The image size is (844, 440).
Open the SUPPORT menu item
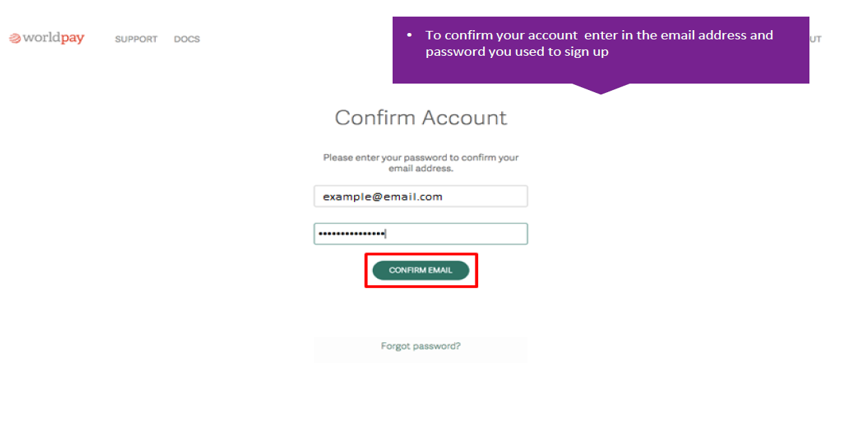click(x=136, y=39)
